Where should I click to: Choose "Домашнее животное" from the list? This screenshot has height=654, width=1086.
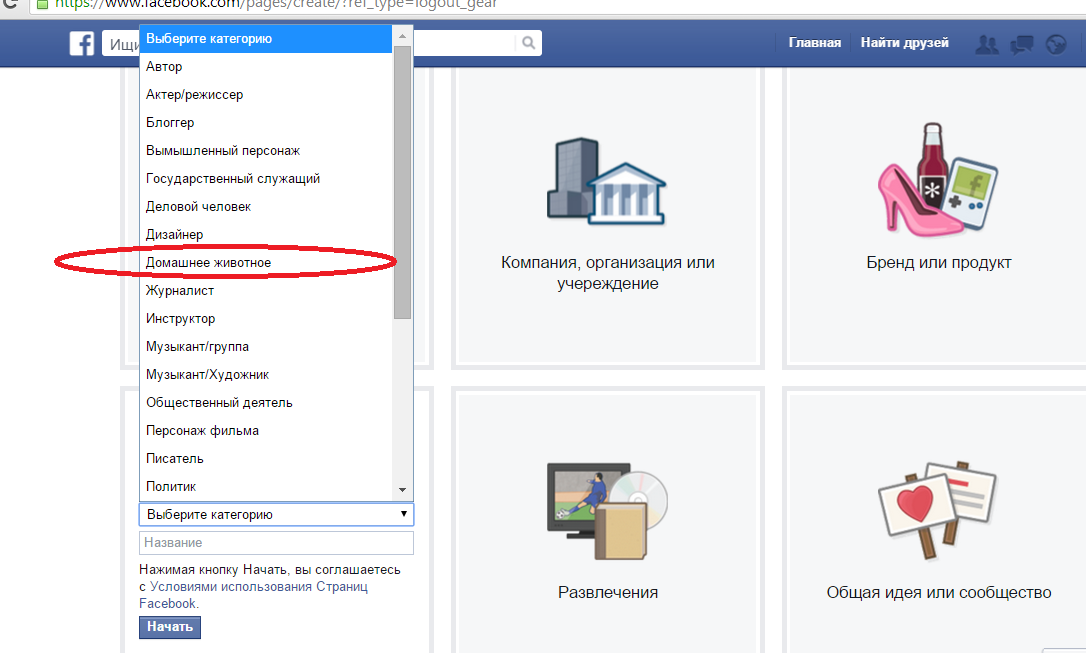pyautogui.click(x=208, y=263)
